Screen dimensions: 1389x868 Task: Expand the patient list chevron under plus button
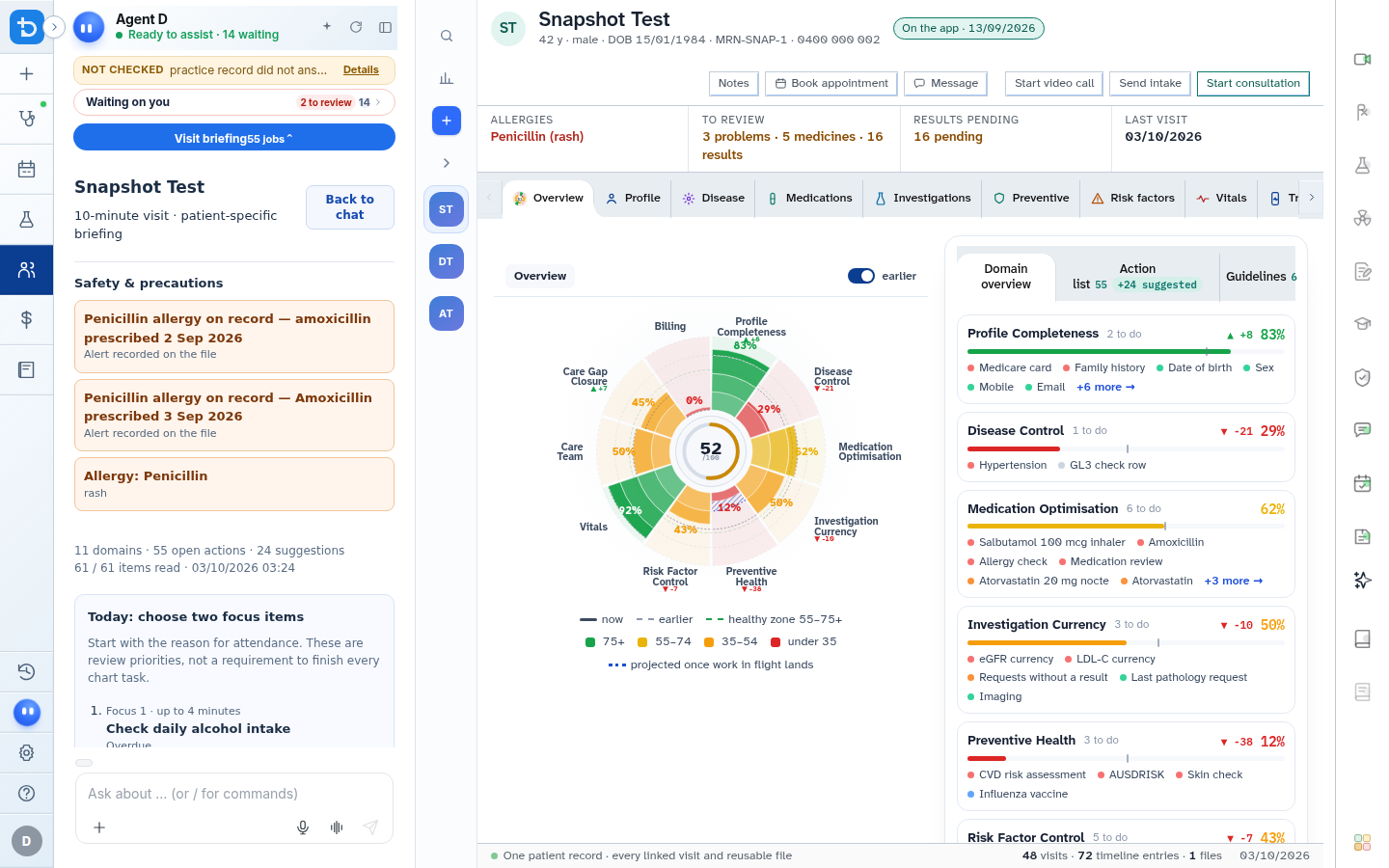click(x=447, y=163)
